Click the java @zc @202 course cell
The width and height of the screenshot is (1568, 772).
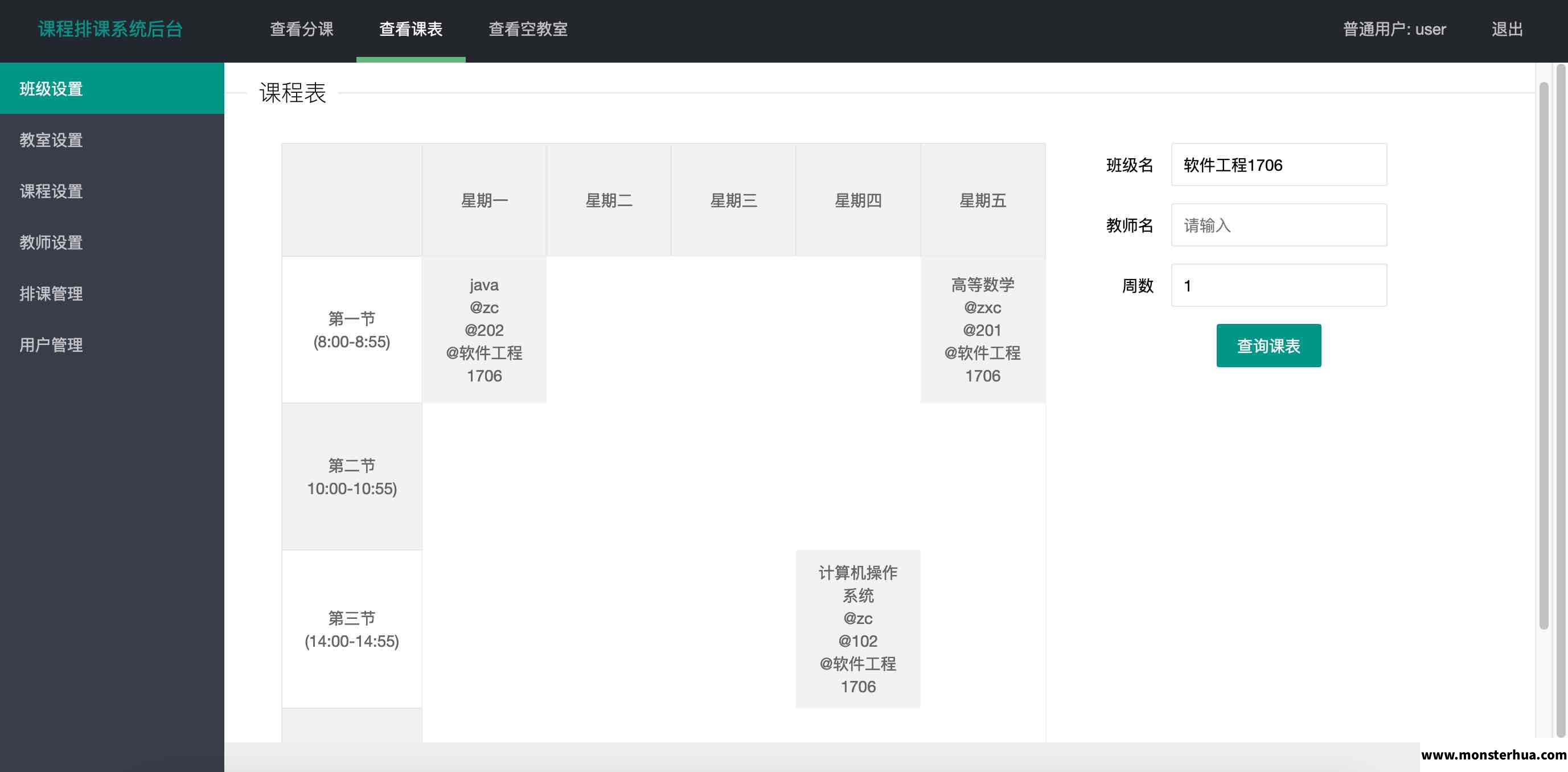pos(484,330)
